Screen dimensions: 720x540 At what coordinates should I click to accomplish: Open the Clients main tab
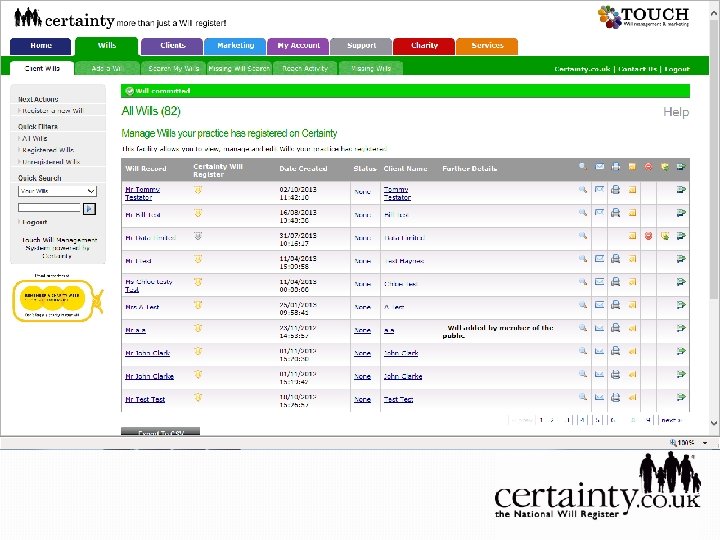(172, 46)
